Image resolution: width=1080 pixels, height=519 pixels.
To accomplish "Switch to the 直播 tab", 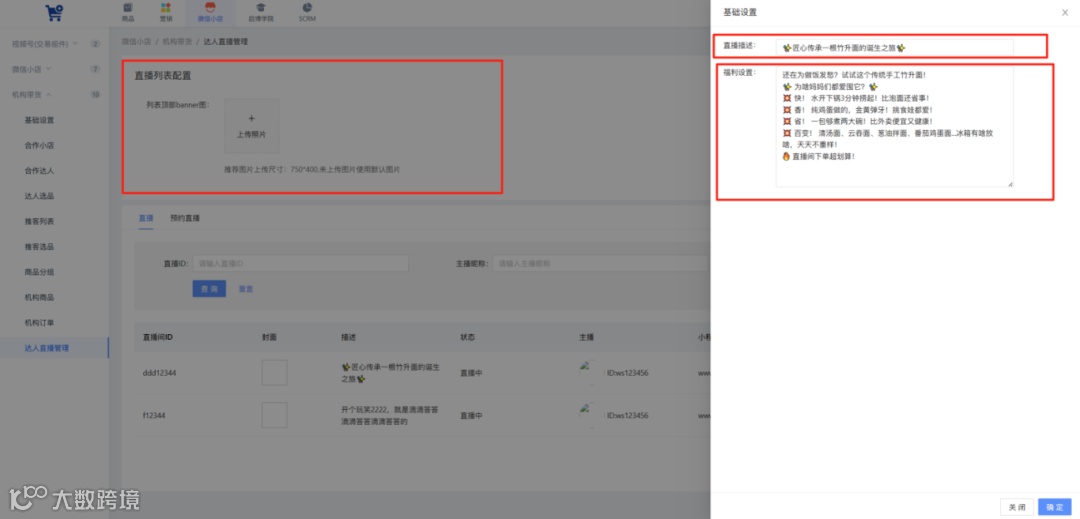I will [x=146, y=218].
